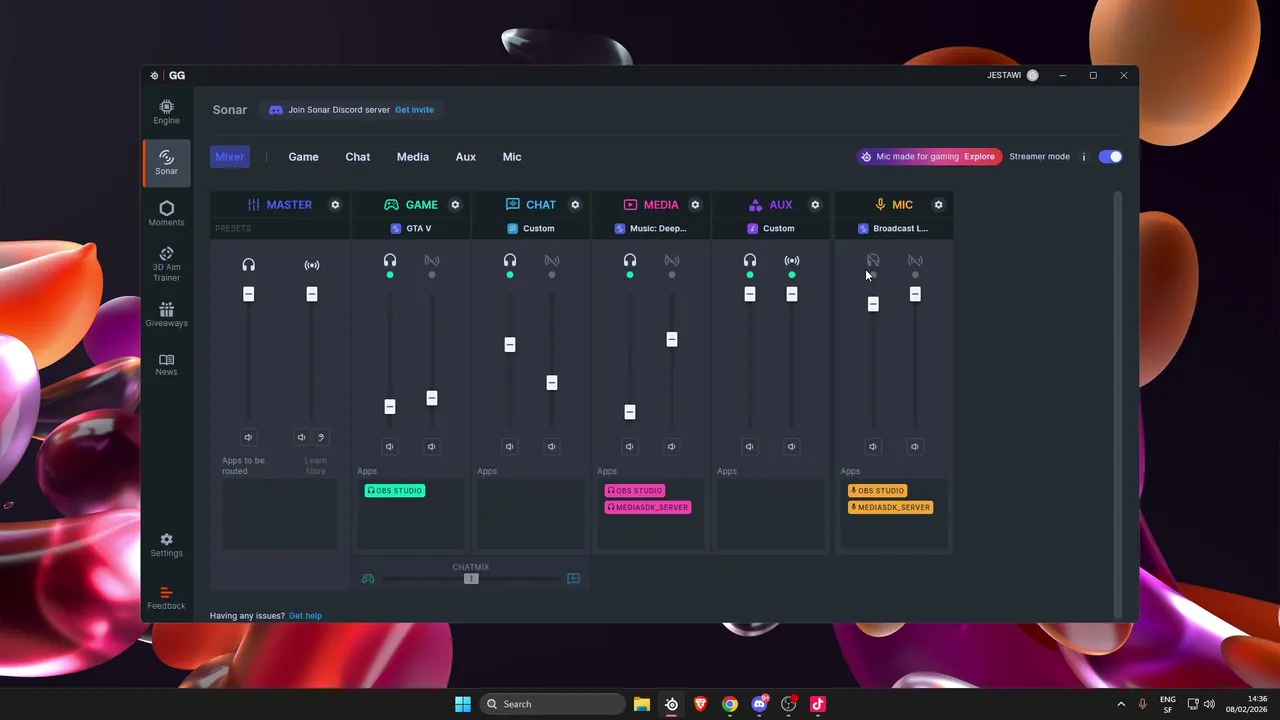Open Google Chrome from taskbar
Screen dimensions: 1280x720
[x=730, y=704]
